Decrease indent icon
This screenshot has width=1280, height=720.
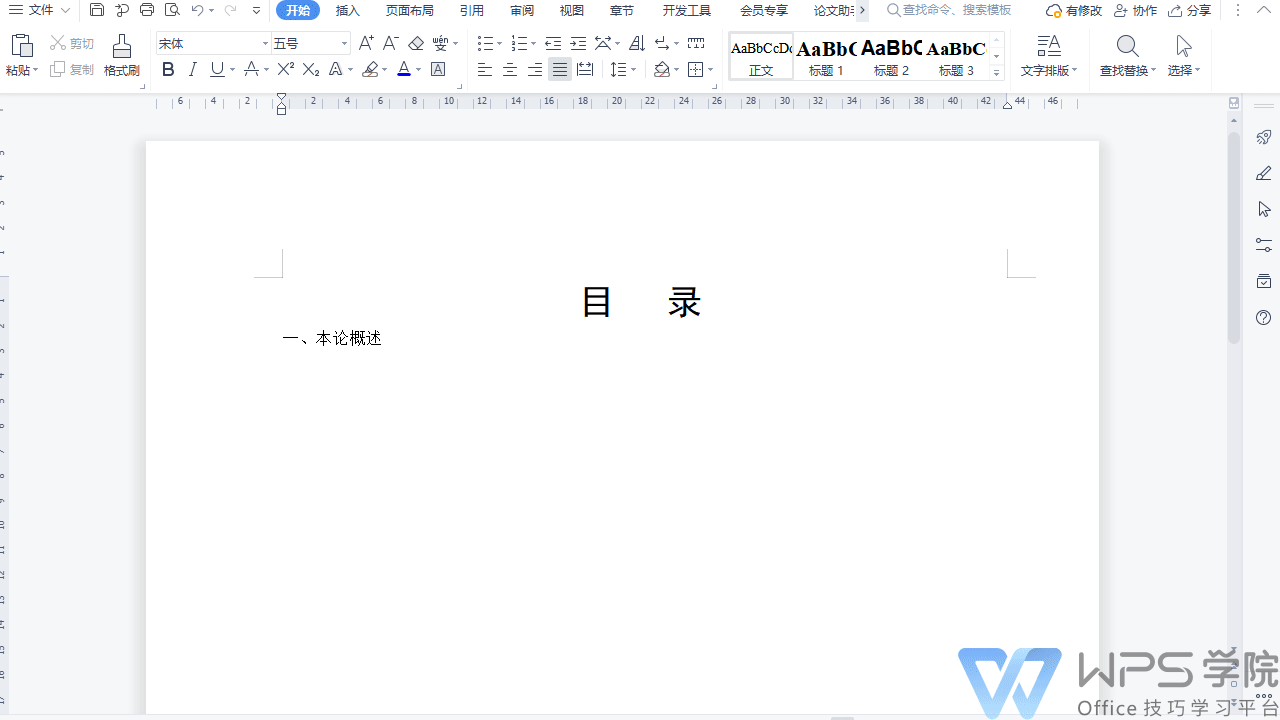[x=553, y=43]
